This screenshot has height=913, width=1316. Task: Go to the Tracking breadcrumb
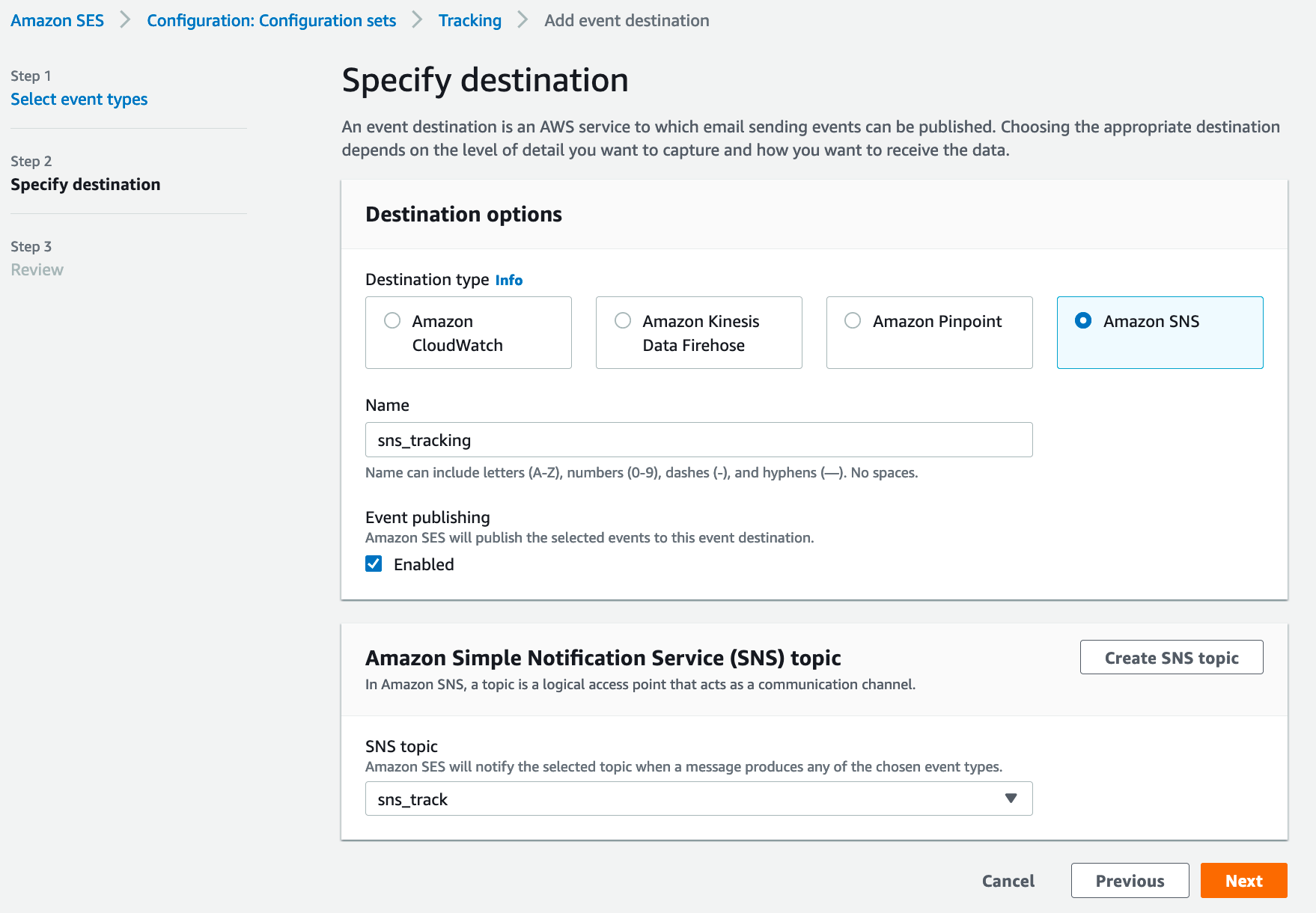[x=470, y=20]
